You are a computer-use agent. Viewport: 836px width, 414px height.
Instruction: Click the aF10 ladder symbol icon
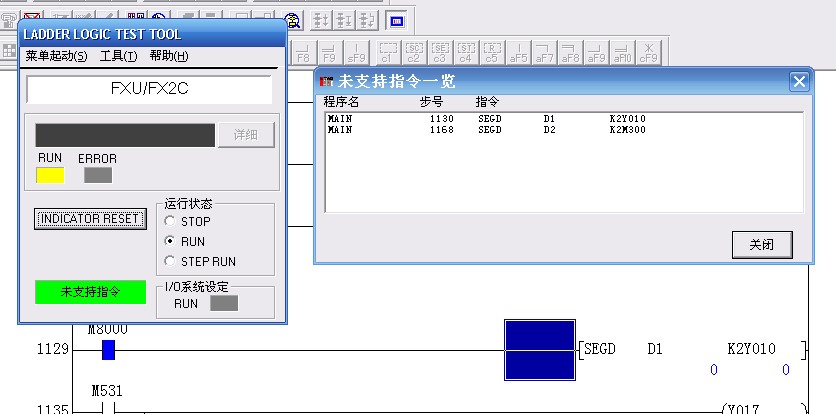point(622,52)
